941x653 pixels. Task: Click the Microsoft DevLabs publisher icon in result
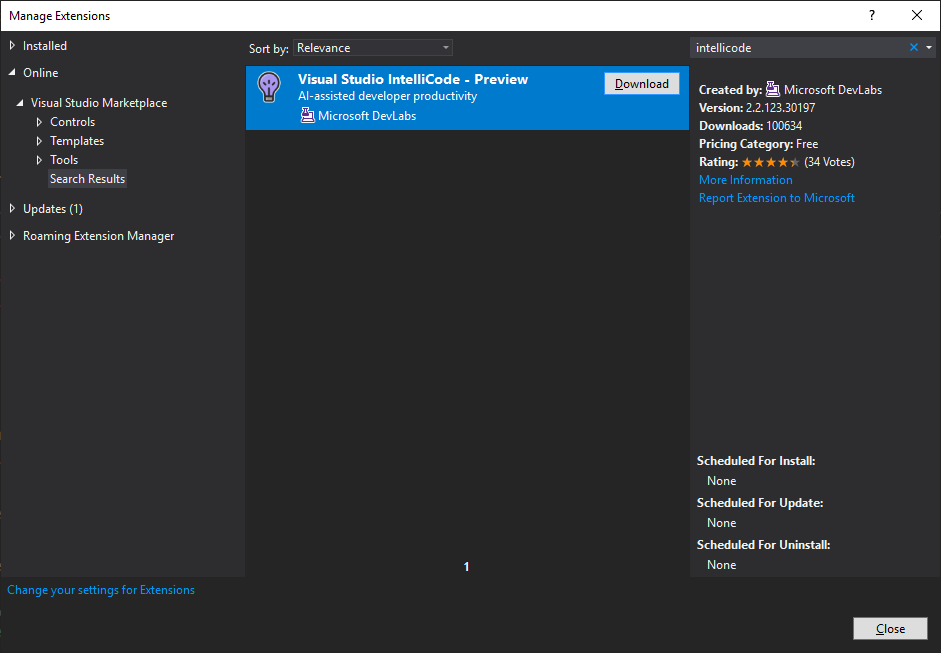307,115
